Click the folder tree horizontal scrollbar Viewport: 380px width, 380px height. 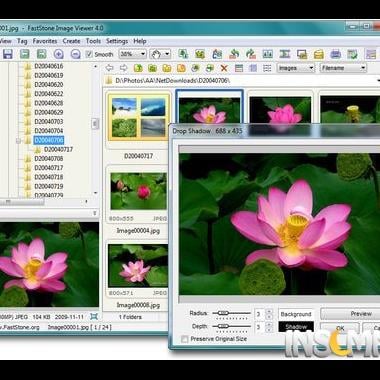click(x=22, y=202)
